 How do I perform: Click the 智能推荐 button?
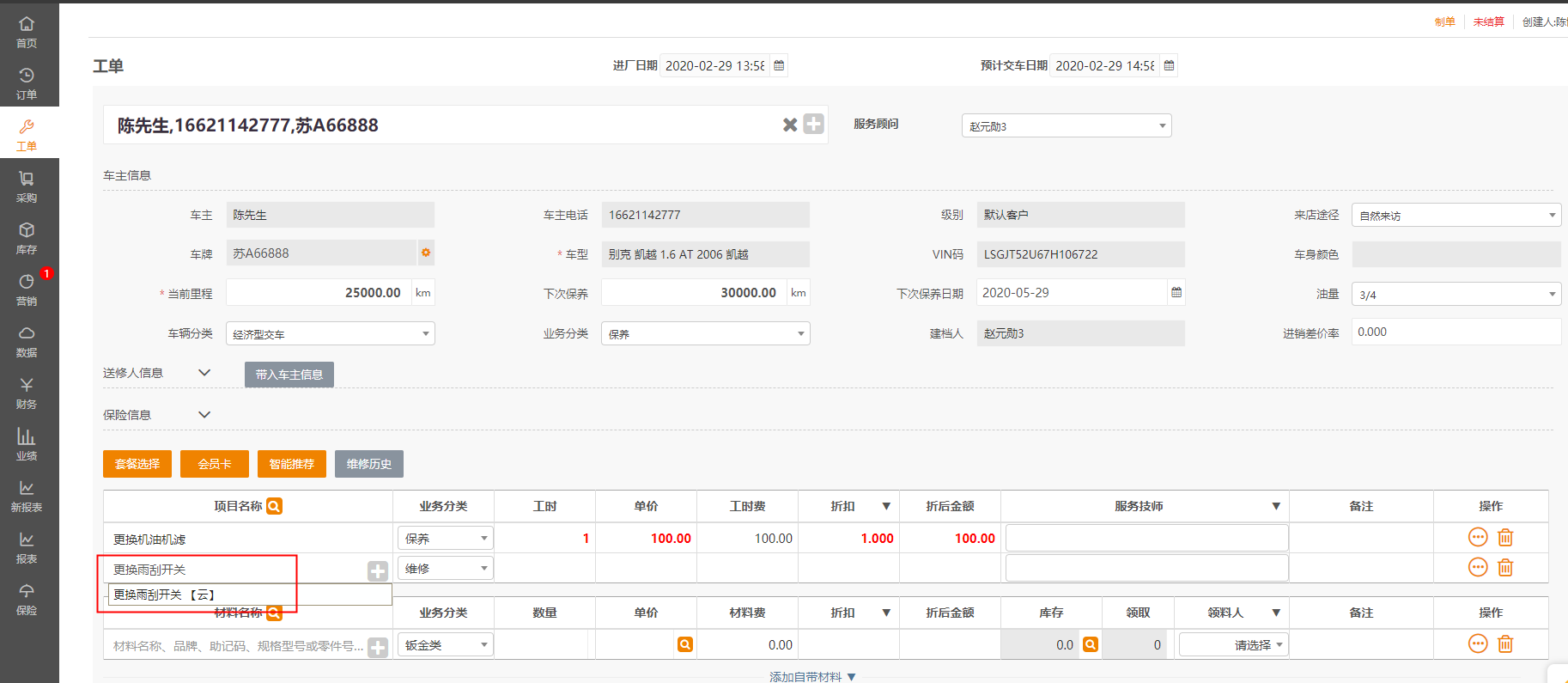pyautogui.click(x=292, y=464)
